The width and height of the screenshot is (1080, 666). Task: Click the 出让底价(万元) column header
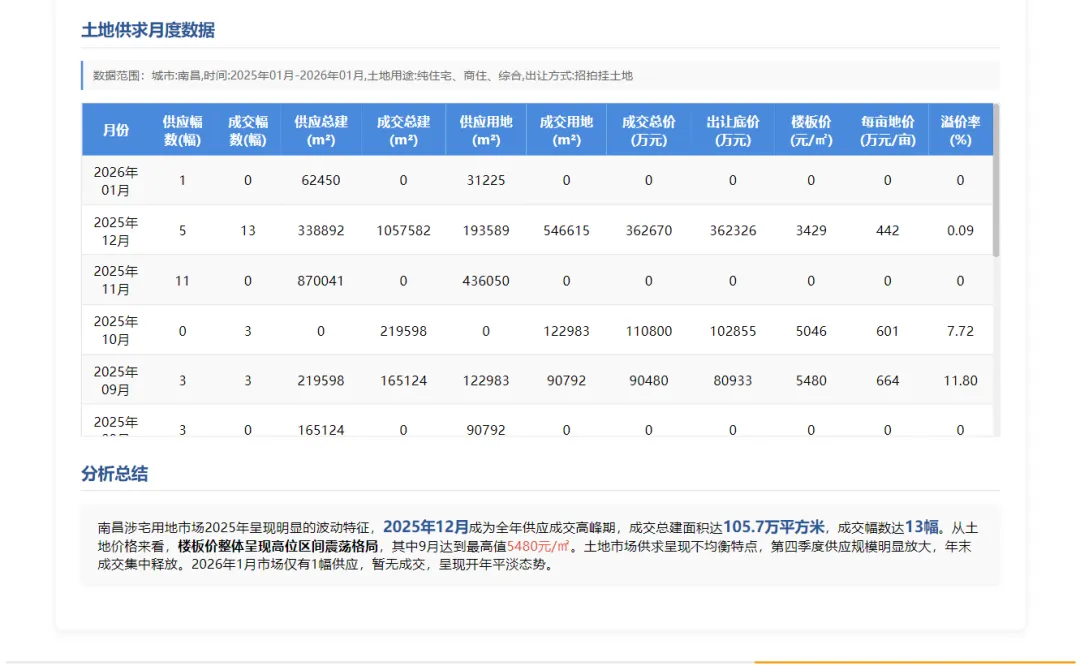pos(732,129)
